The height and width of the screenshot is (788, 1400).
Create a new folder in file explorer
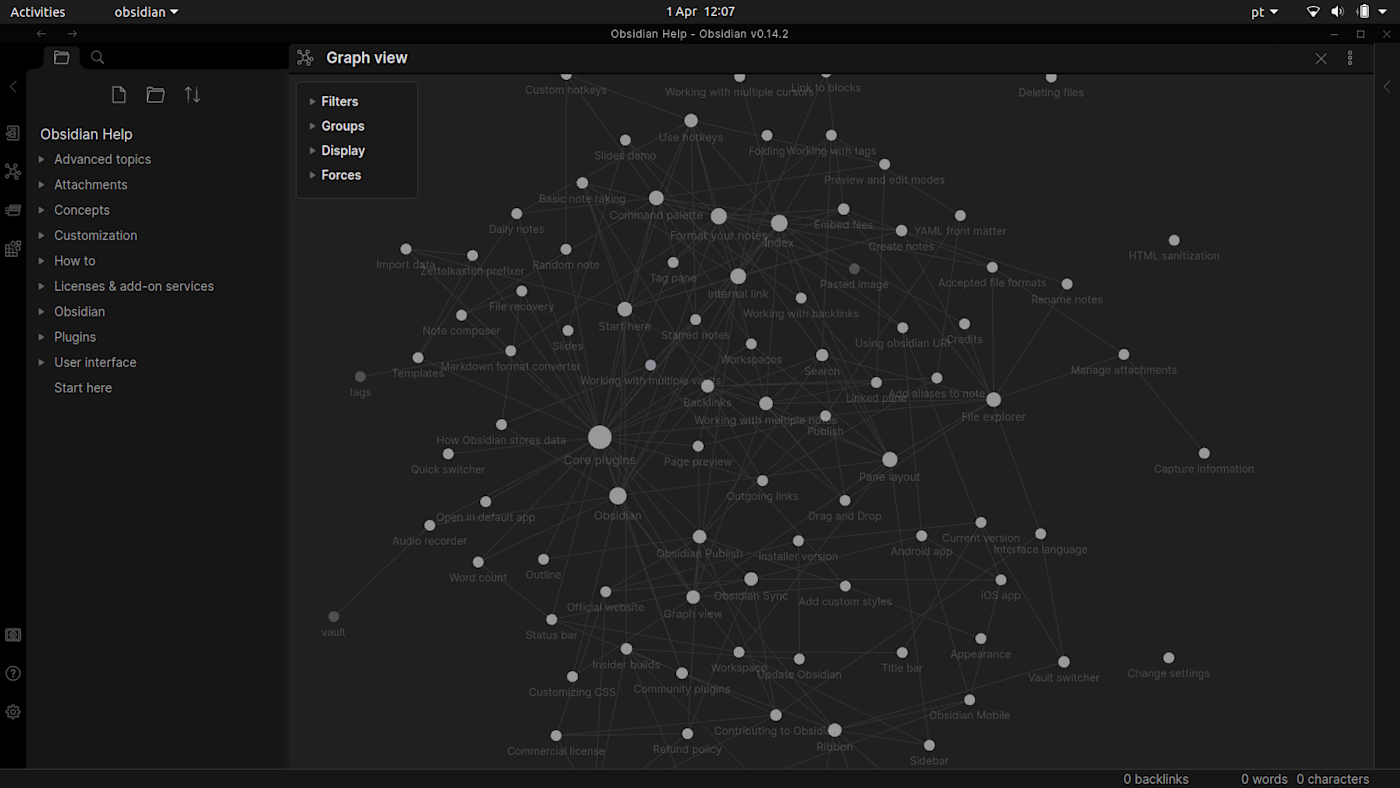(x=155, y=95)
